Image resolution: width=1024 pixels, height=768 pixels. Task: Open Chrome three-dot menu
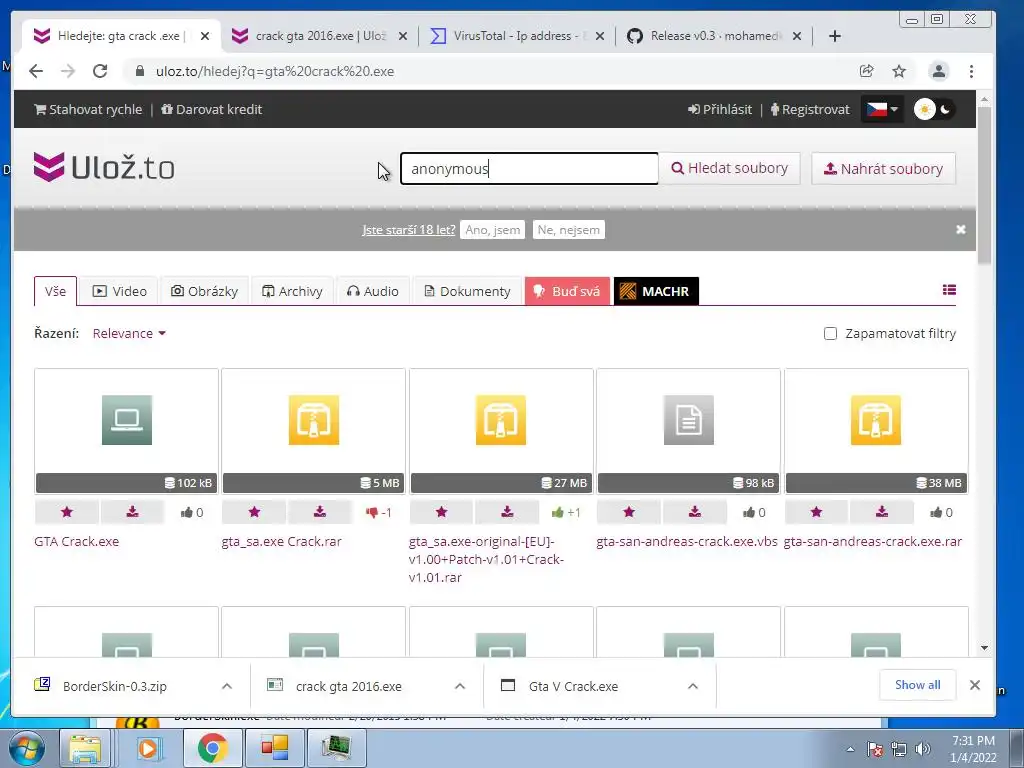[971, 71]
